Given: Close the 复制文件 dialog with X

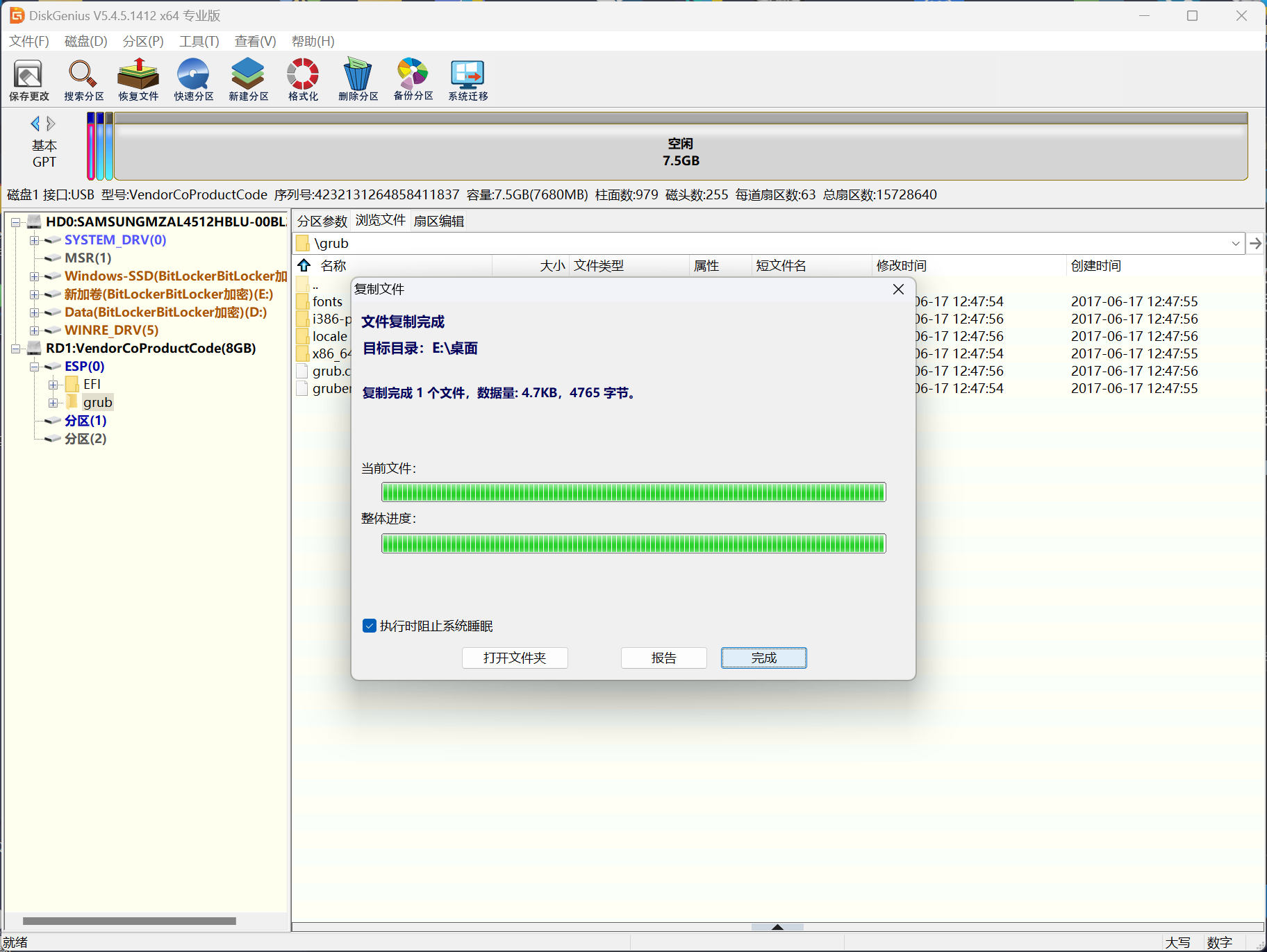Looking at the screenshot, I should [898, 289].
